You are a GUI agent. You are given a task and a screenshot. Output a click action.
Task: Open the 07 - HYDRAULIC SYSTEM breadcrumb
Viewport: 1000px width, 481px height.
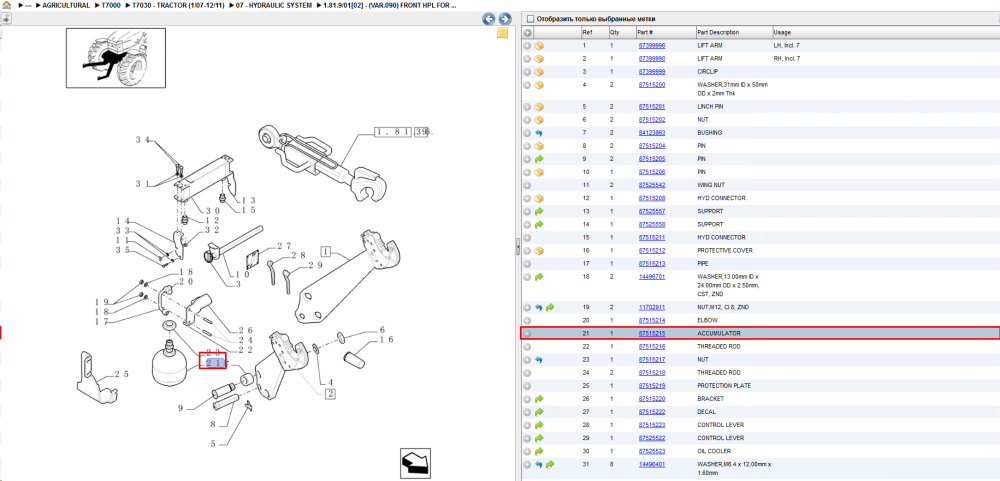(275, 5)
